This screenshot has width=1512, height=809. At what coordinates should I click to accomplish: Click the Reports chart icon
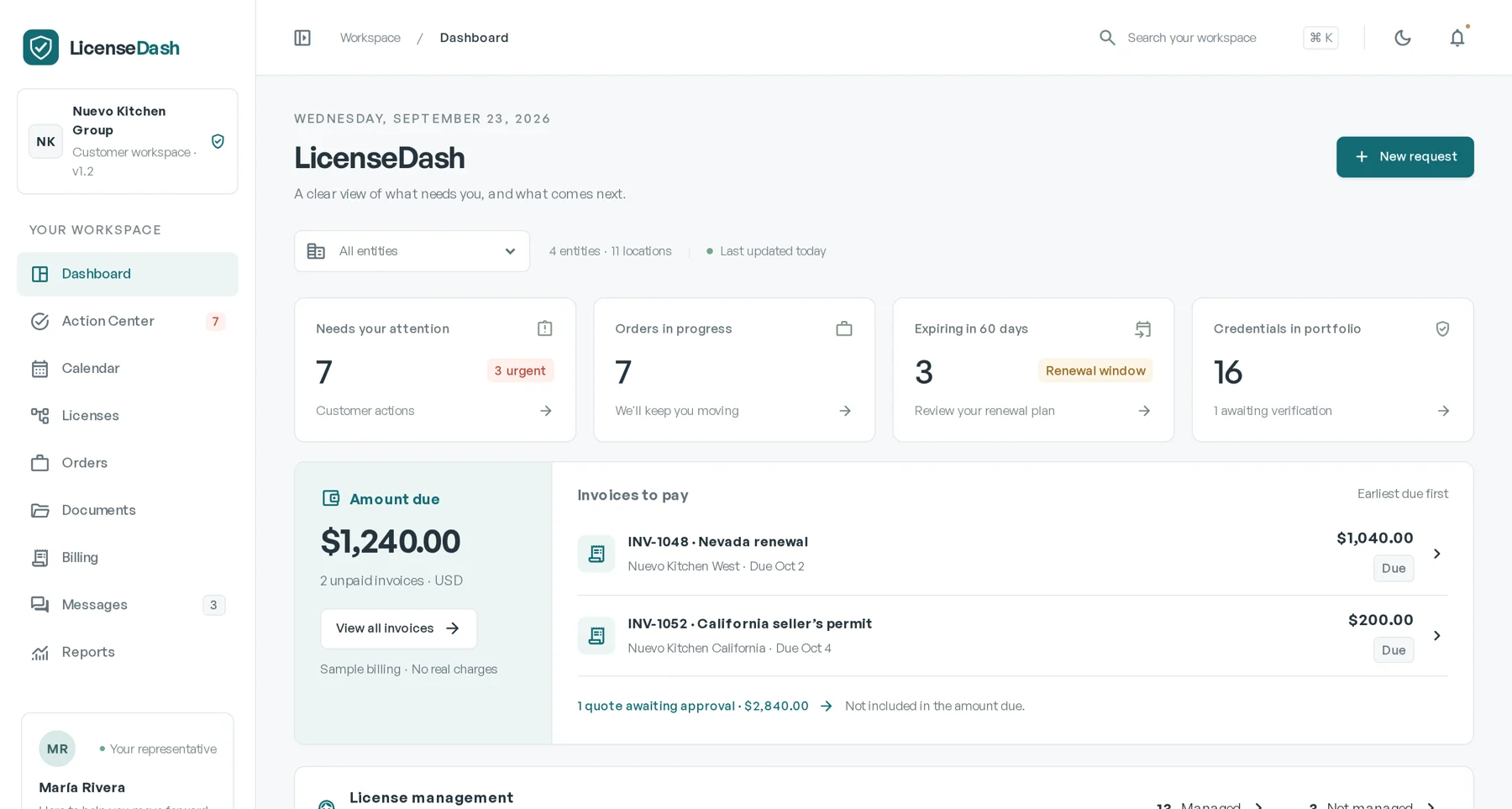point(39,652)
